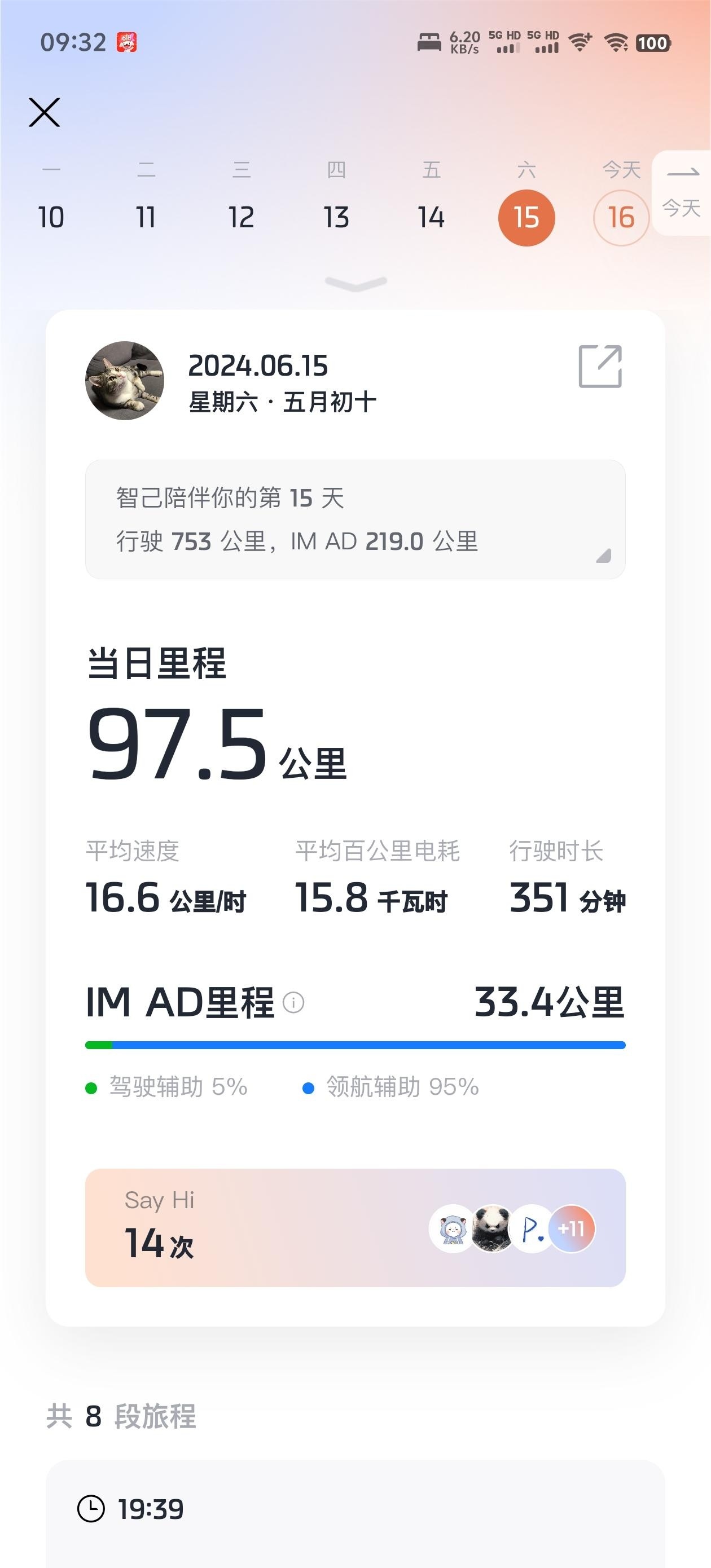Jump to today using the arrow 今天 button

click(x=681, y=192)
